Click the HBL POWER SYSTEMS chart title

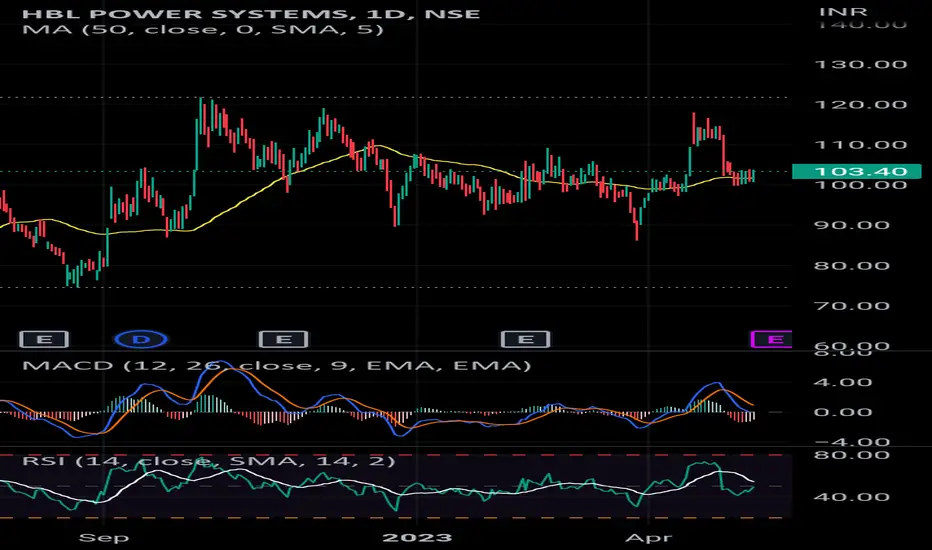[251, 13]
